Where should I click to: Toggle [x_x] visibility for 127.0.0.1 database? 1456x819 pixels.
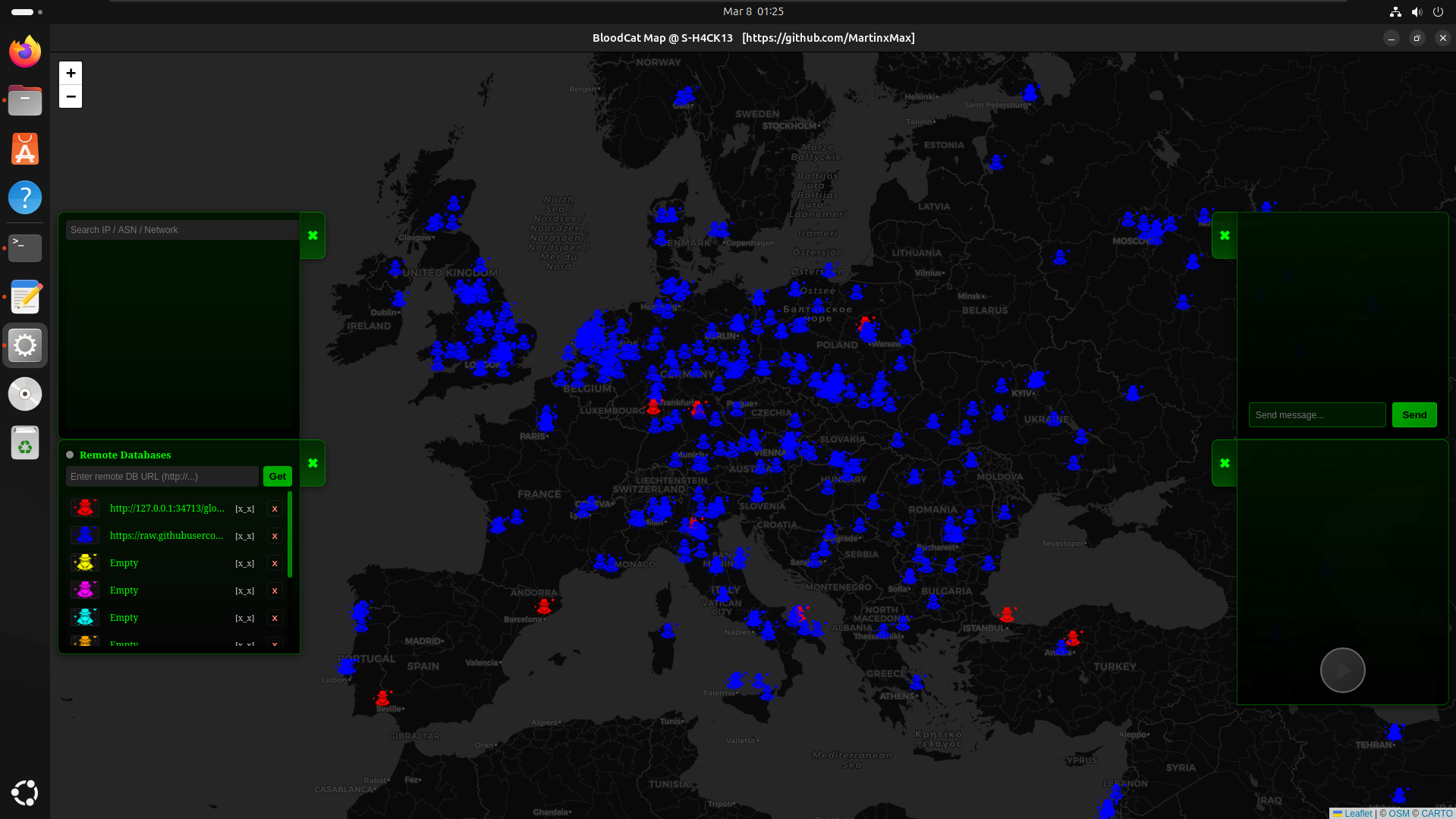pyautogui.click(x=244, y=509)
